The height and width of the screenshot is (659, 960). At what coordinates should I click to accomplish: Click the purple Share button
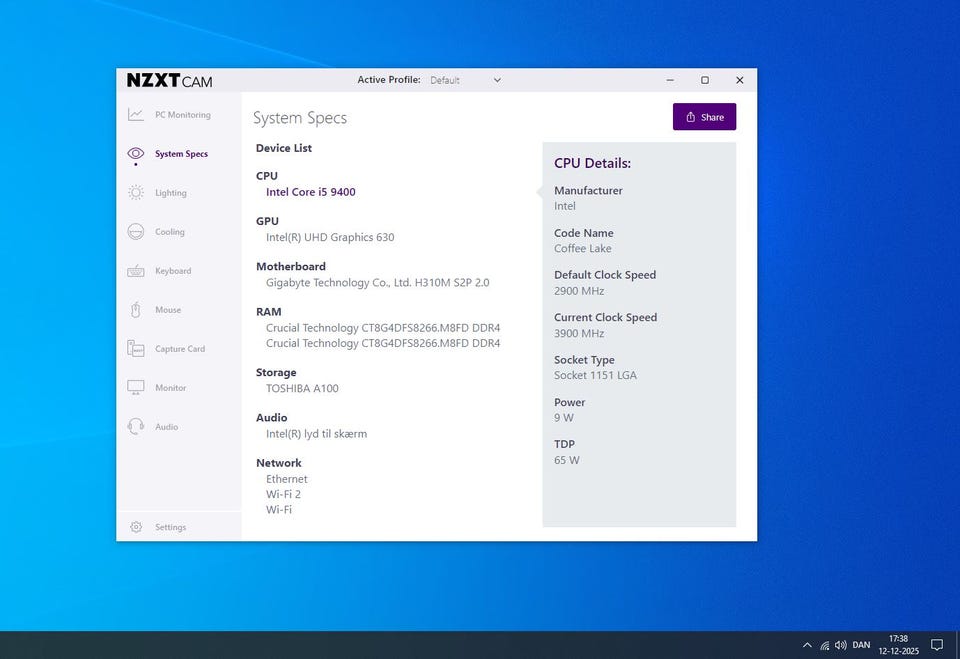click(704, 117)
